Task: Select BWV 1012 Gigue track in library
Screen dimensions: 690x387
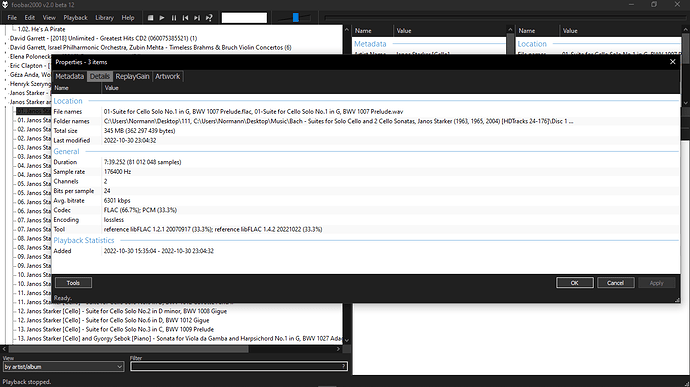Action: pos(114,320)
